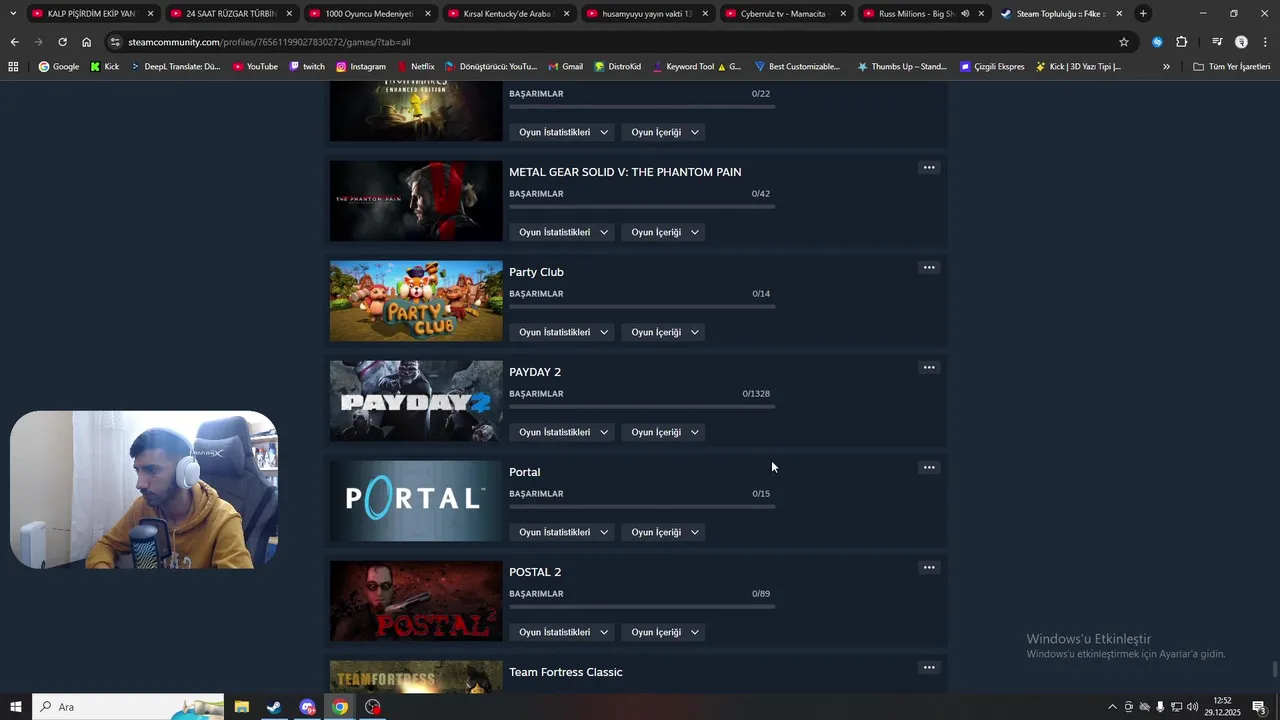This screenshot has width=1280, height=720.
Task: Go to the browser home page
Action: 86,42
